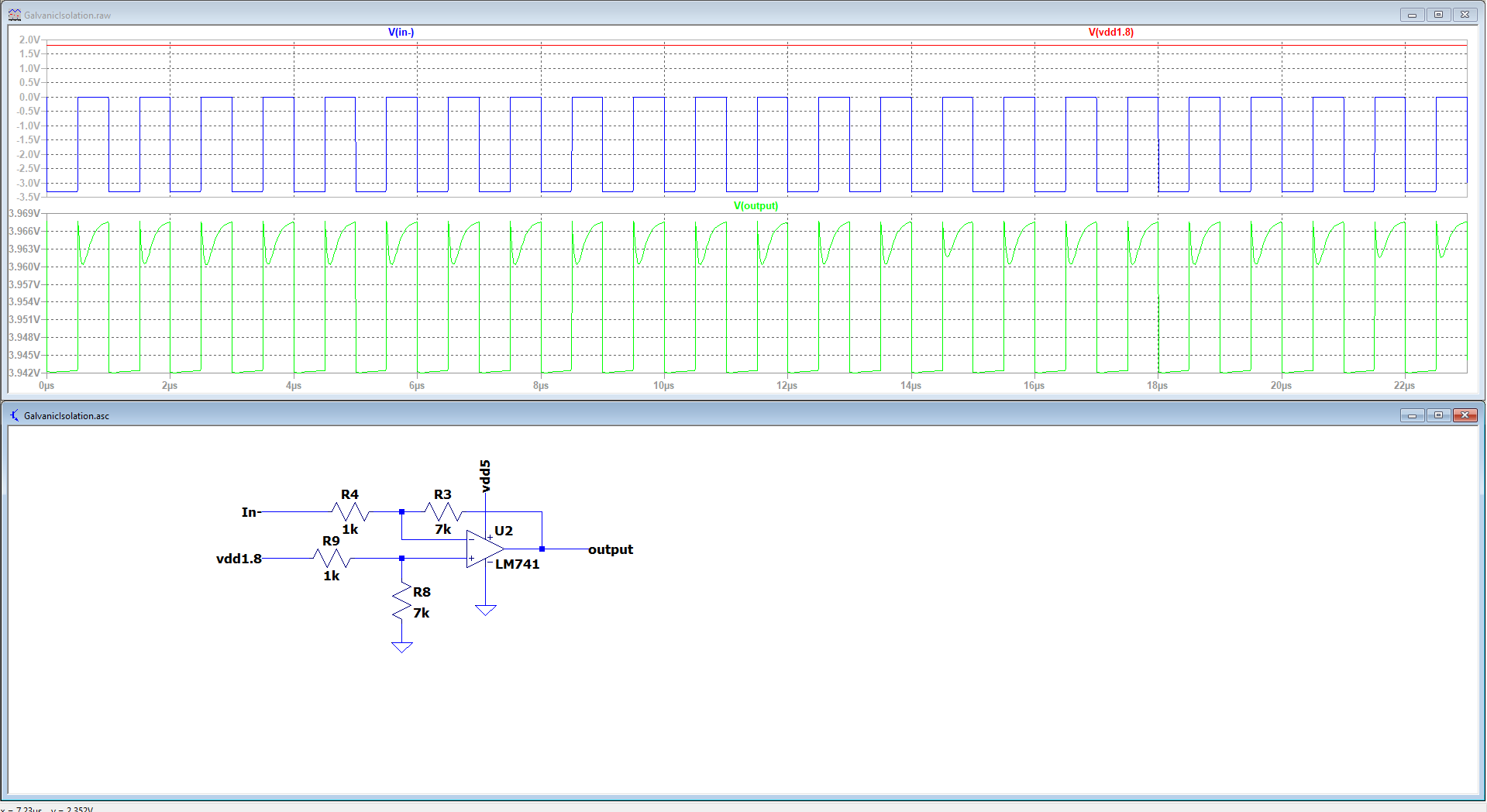Screen dimensions: 1487x812
Task: Select resistor R9 in the schematic
Action: tap(332, 558)
